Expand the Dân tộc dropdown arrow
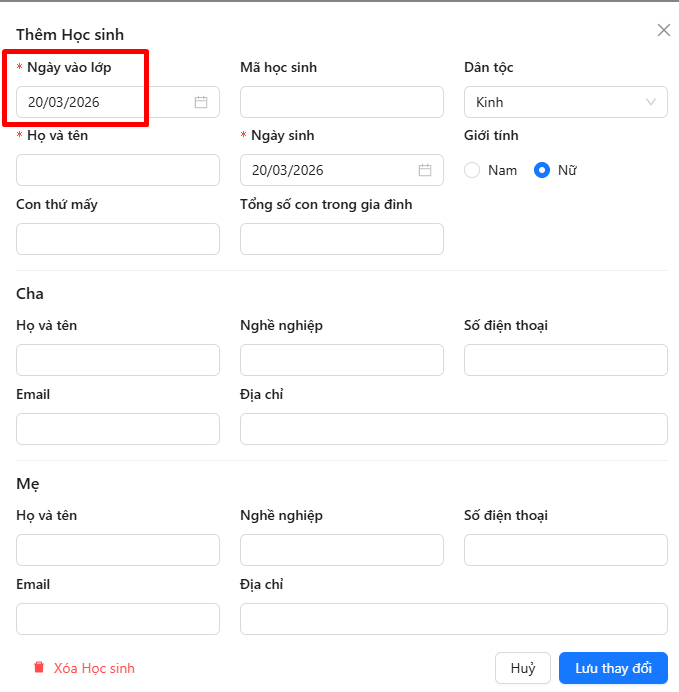Screen dimensions: 679x692 coord(651,102)
